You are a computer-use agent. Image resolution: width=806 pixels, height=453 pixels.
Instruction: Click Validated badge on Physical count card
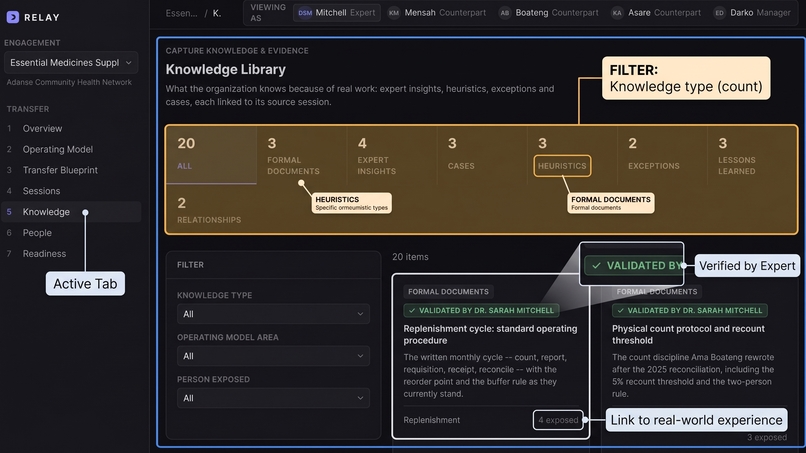coord(689,311)
